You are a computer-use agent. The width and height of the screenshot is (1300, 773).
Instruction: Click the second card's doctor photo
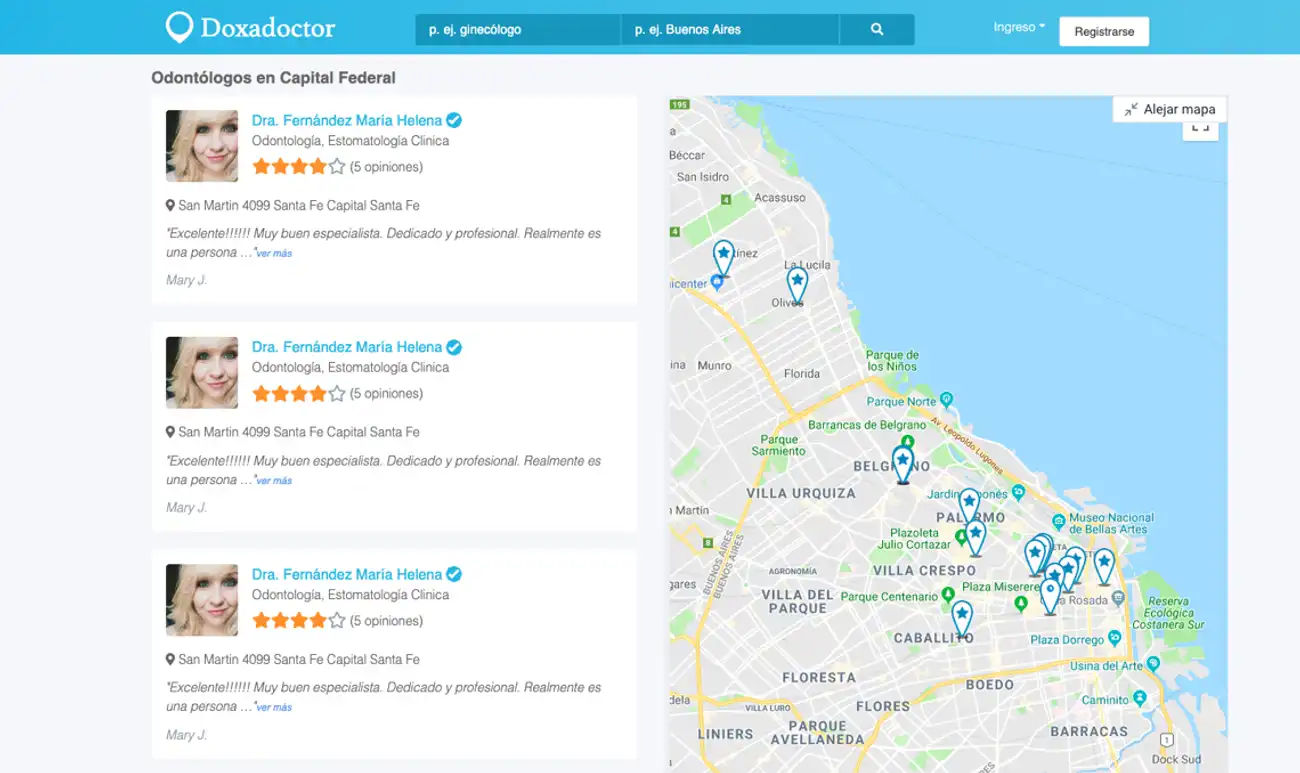[202, 373]
